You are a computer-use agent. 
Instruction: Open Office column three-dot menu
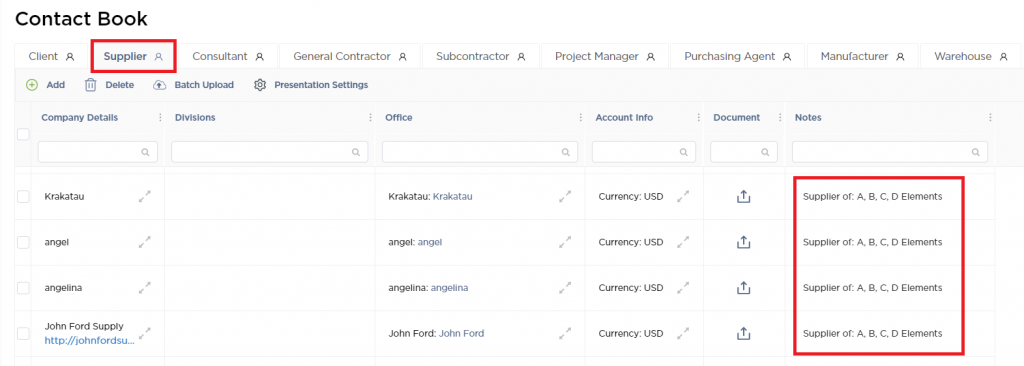coord(581,118)
